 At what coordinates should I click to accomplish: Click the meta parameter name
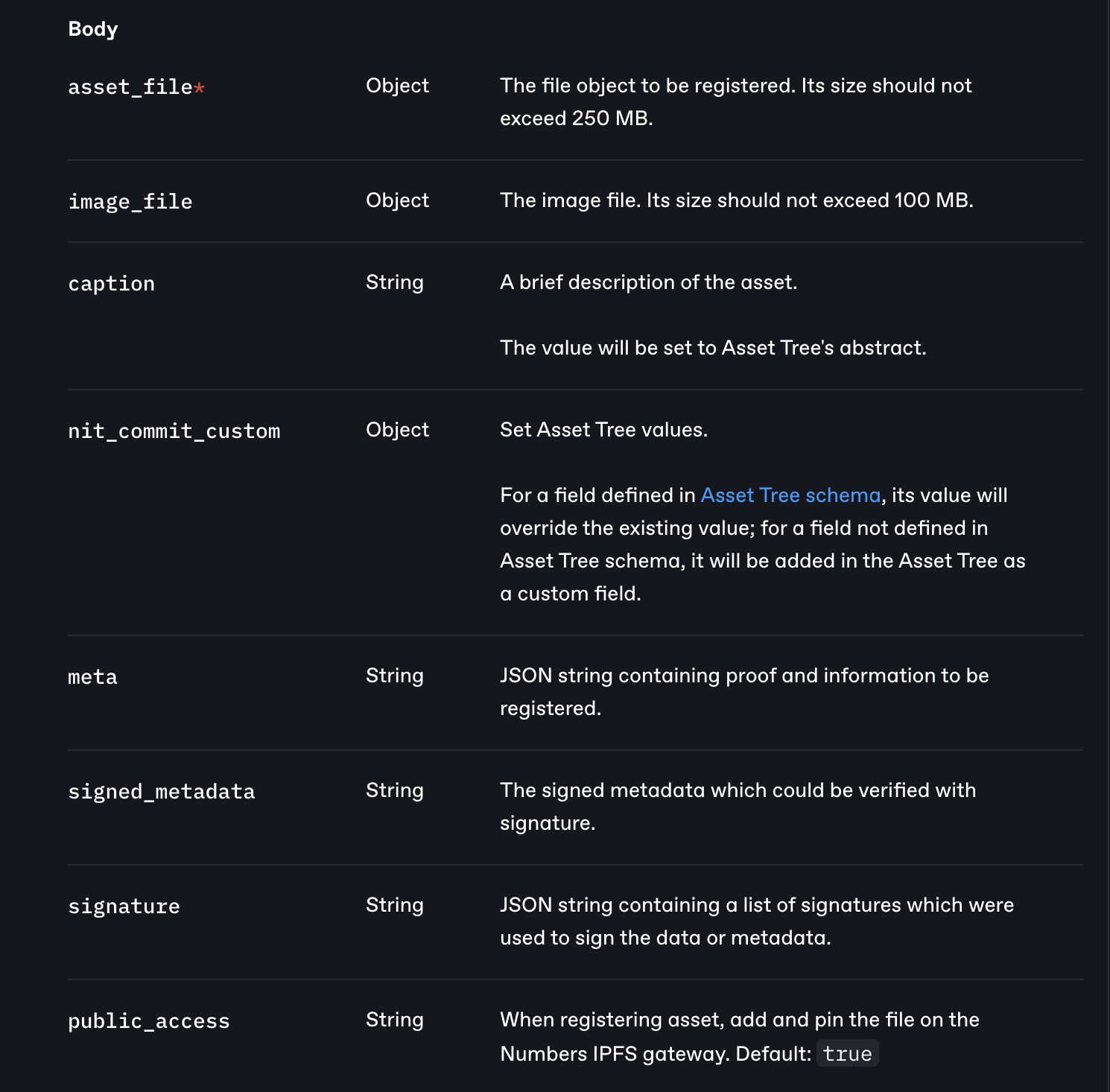click(93, 677)
